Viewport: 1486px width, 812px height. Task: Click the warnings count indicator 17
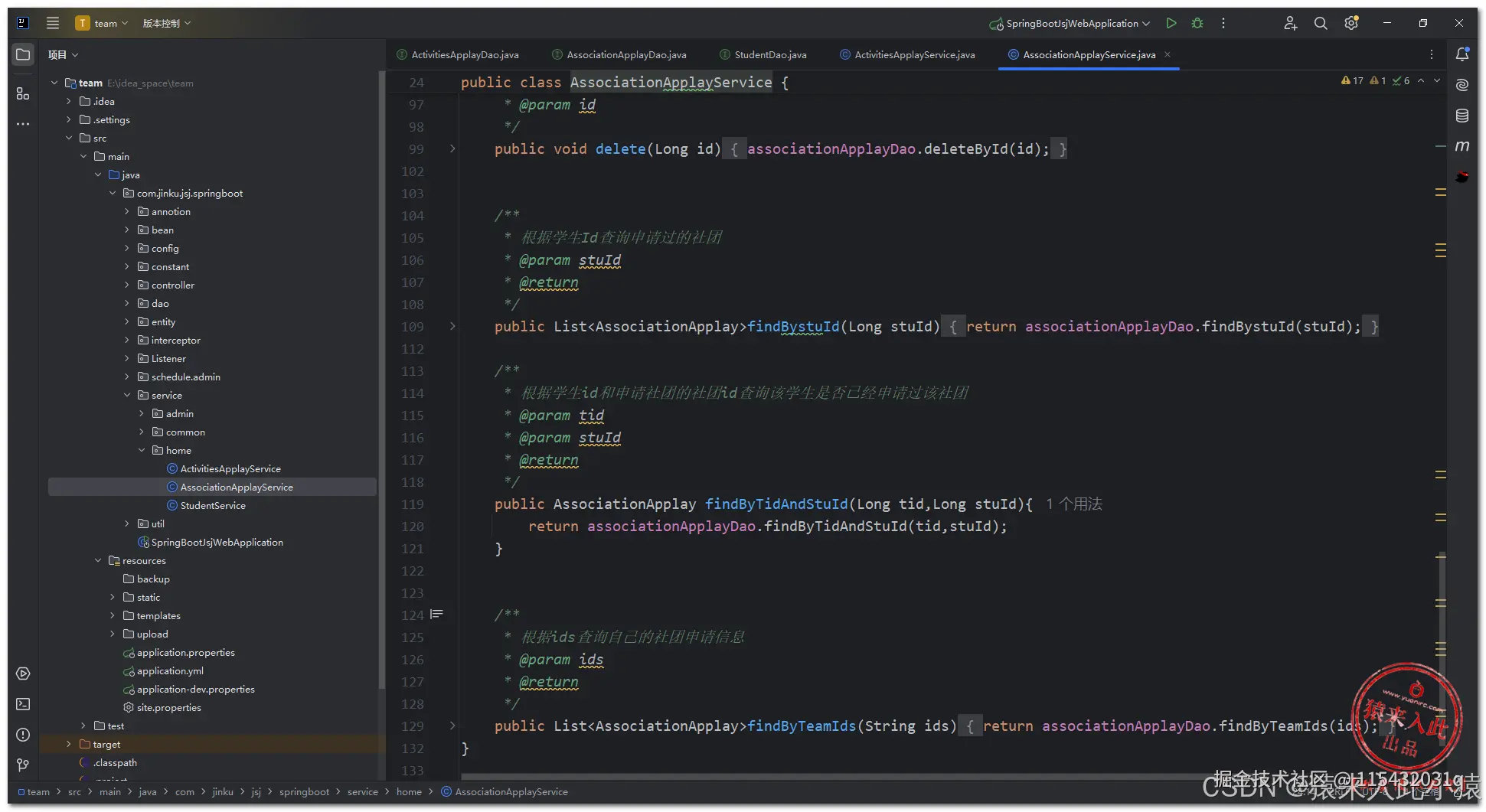1352,80
